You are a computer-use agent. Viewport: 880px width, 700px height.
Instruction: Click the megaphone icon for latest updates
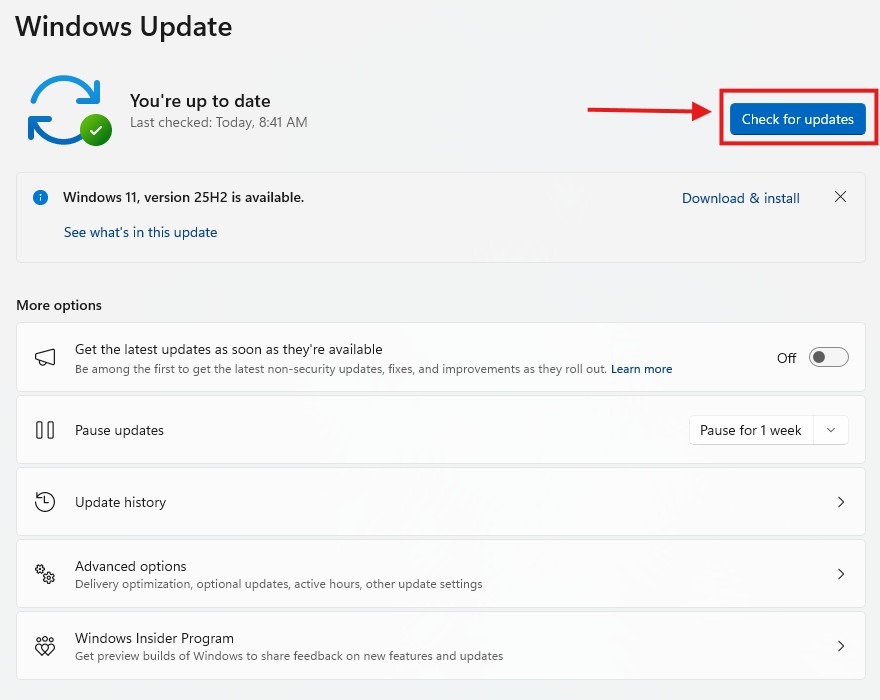(45, 358)
